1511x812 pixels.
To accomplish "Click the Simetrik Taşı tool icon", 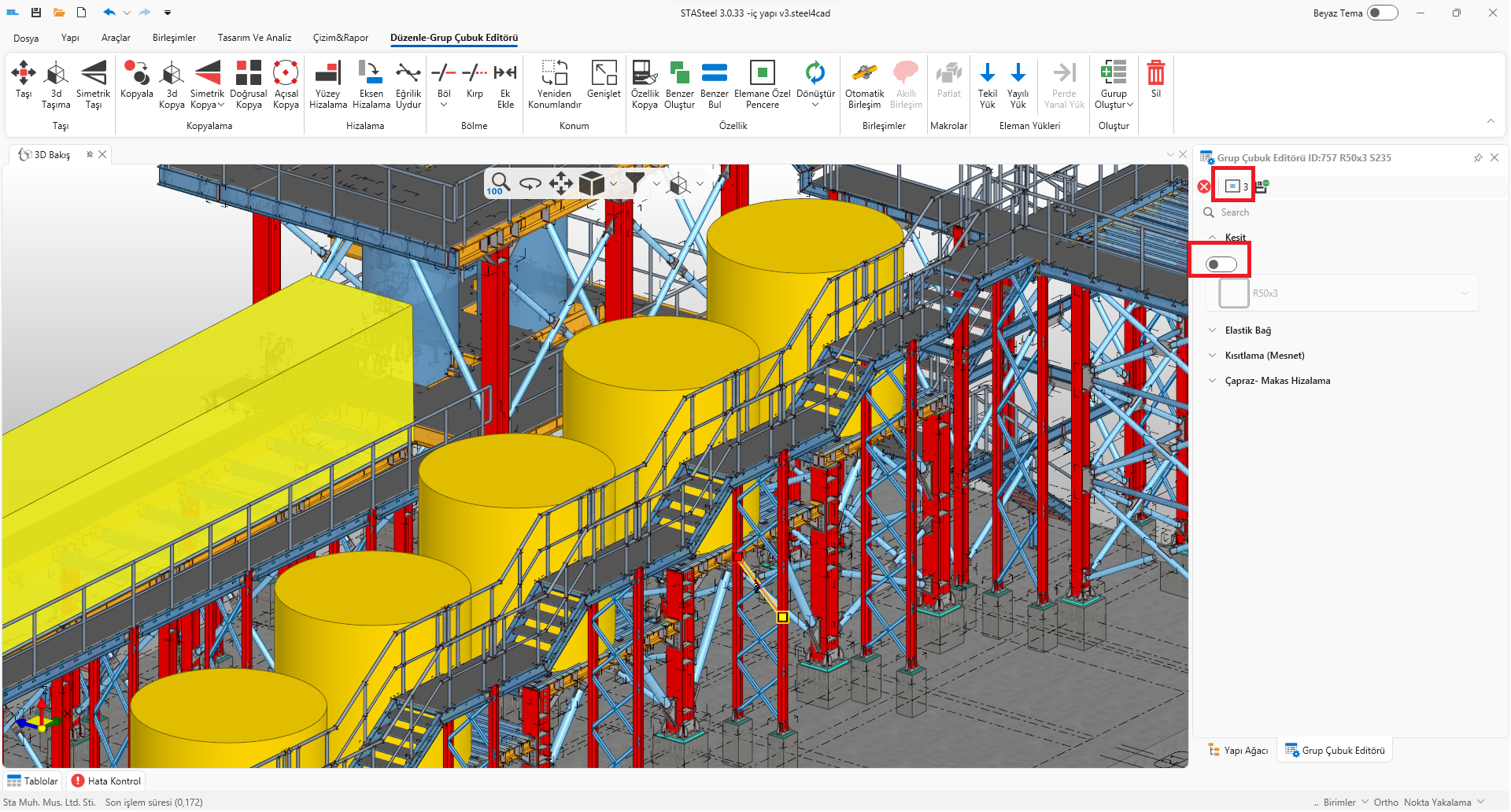I will pyautogui.click(x=93, y=75).
